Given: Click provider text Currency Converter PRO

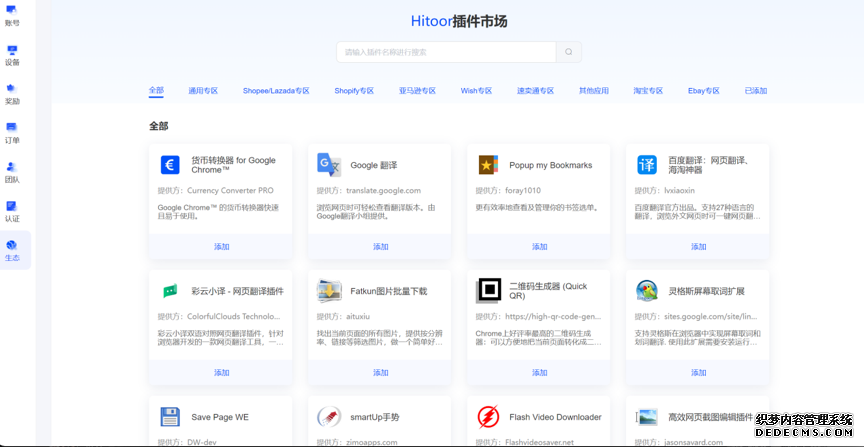Looking at the screenshot, I should tap(230, 191).
